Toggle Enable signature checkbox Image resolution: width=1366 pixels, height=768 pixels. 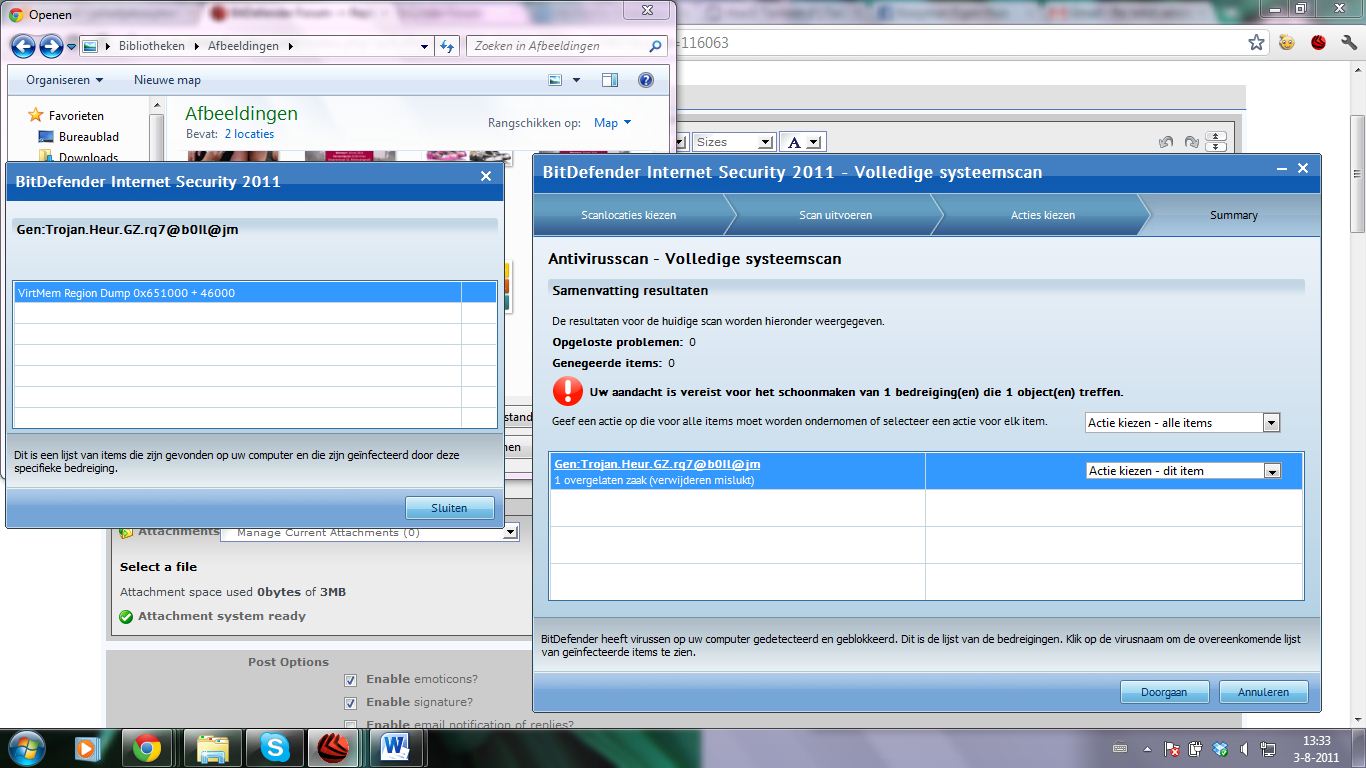pos(350,703)
